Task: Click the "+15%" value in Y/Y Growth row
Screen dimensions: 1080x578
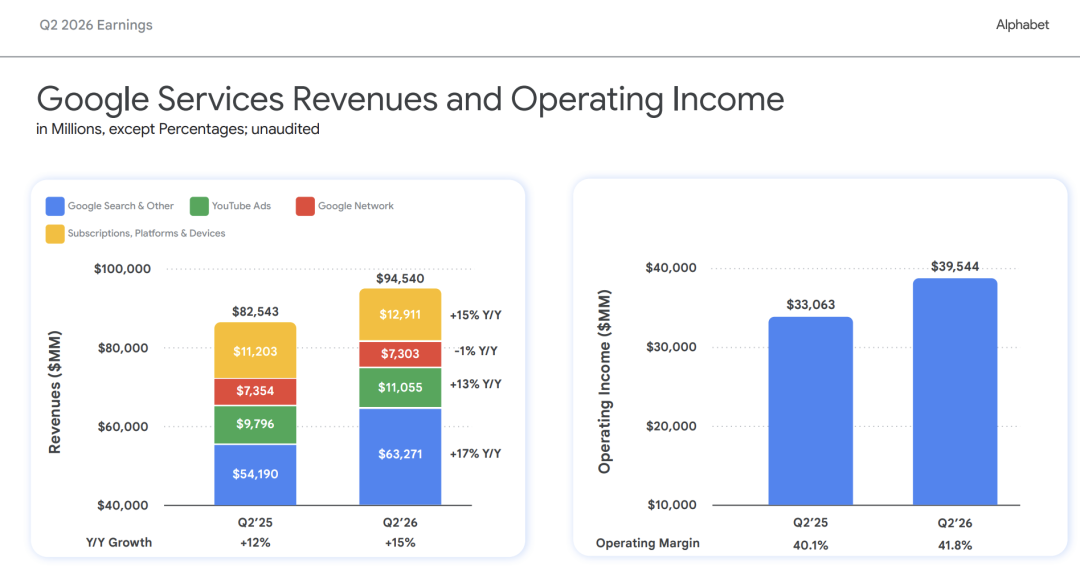Action: (400, 543)
